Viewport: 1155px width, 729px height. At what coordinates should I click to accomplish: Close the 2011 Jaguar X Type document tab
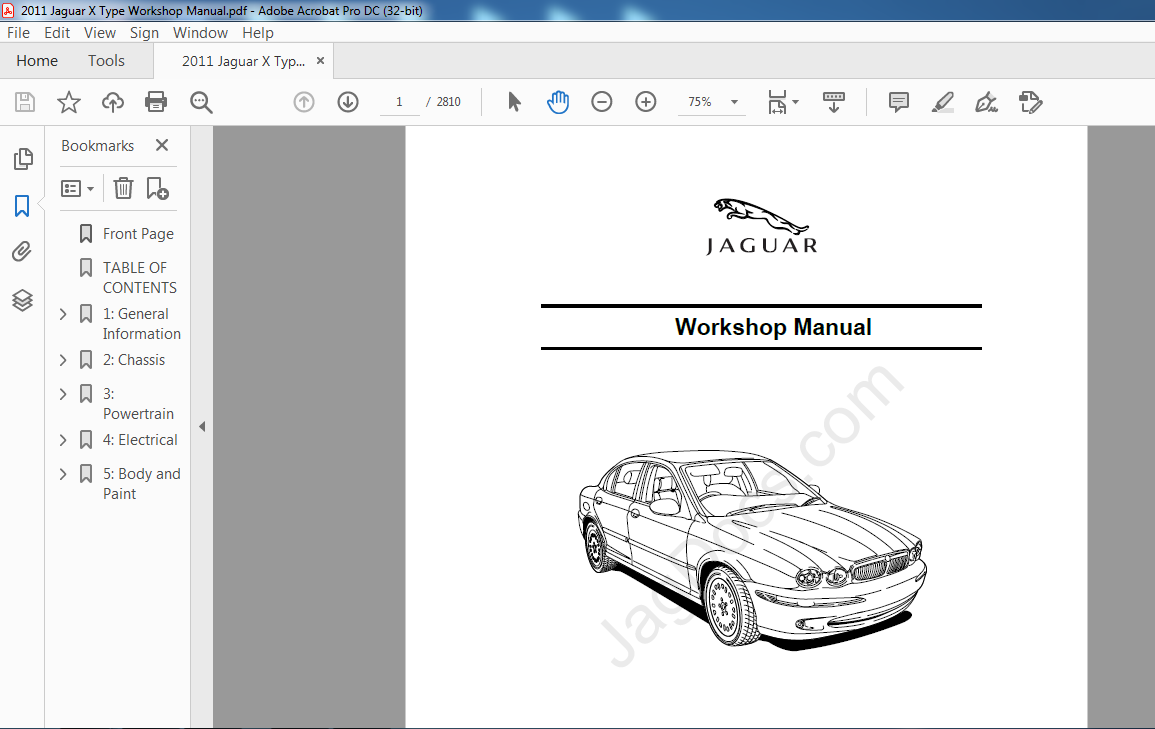pos(320,60)
